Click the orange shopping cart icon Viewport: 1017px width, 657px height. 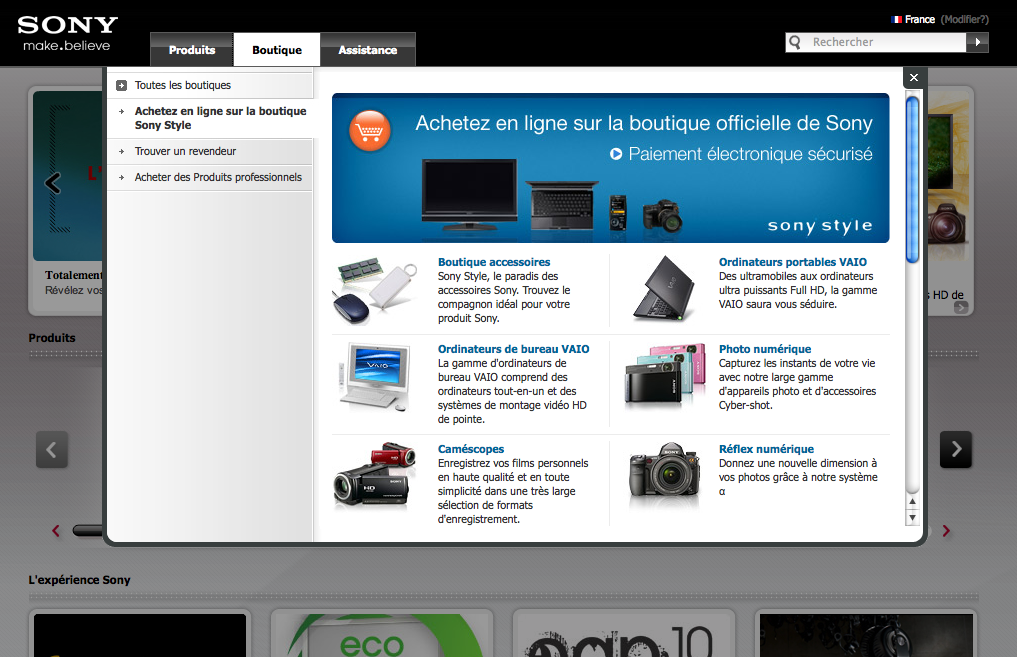tap(370, 131)
